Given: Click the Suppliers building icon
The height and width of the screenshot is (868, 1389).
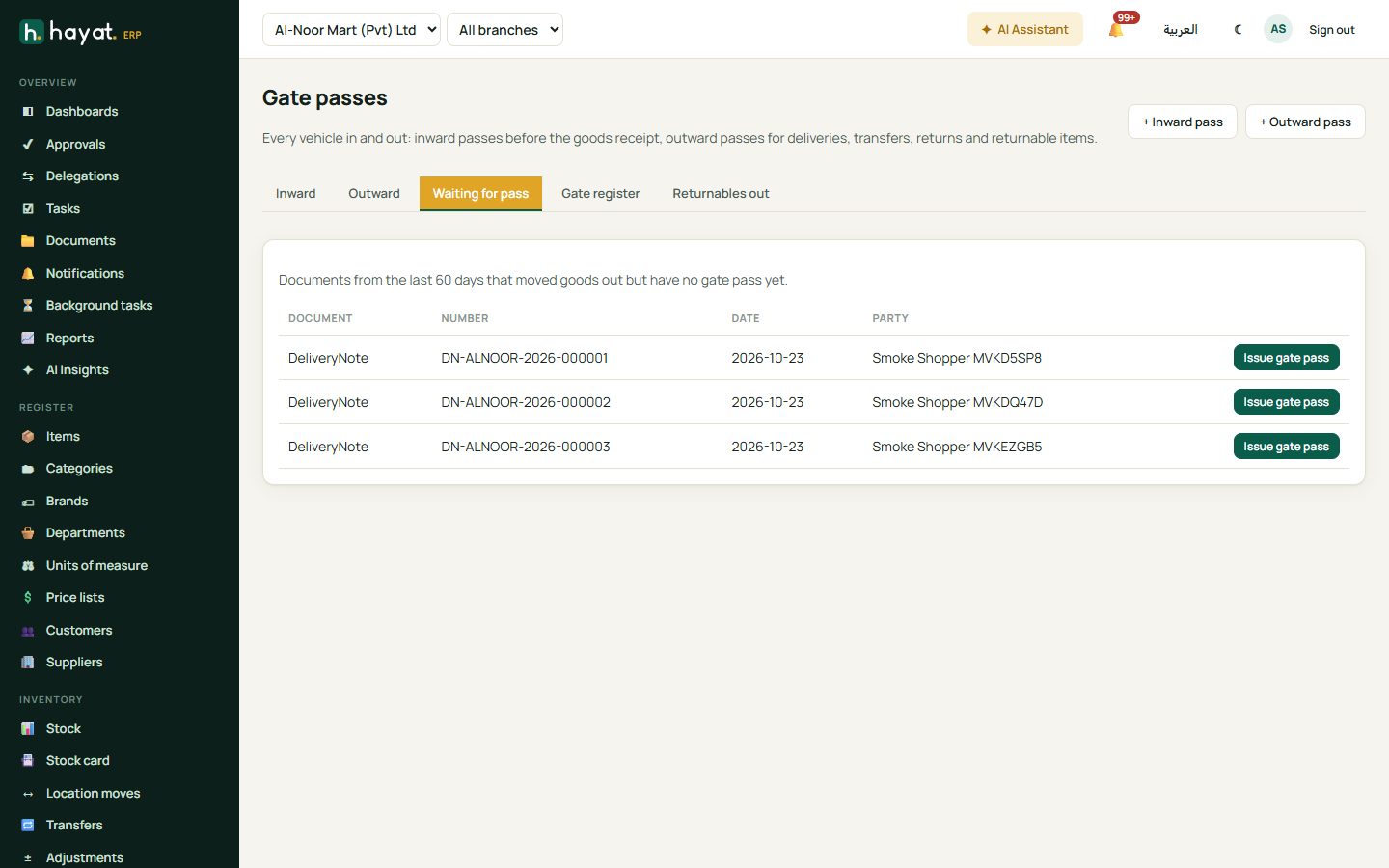Looking at the screenshot, I should coord(28,663).
